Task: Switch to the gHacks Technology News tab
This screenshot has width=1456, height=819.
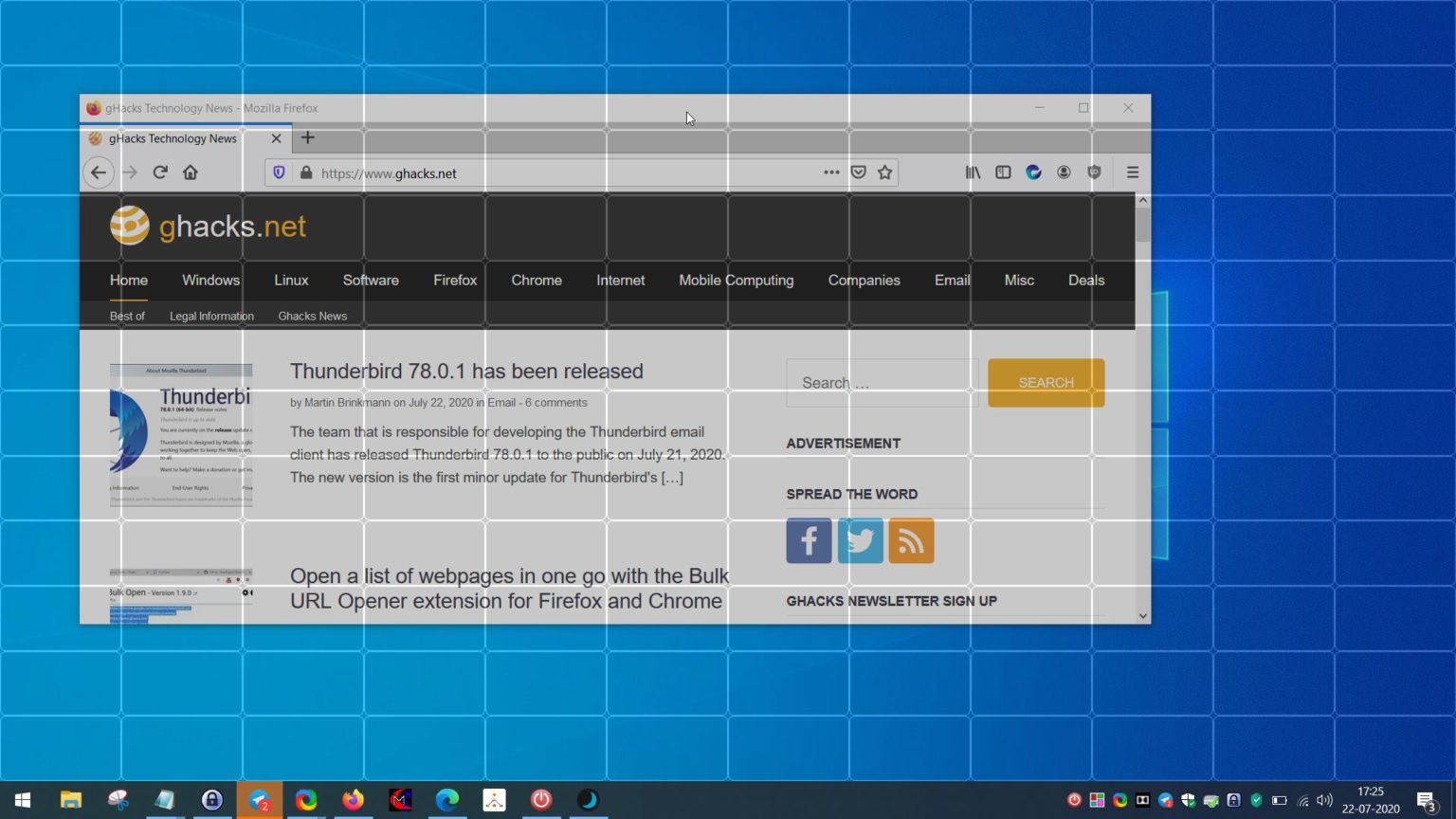Action: [173, 138]
